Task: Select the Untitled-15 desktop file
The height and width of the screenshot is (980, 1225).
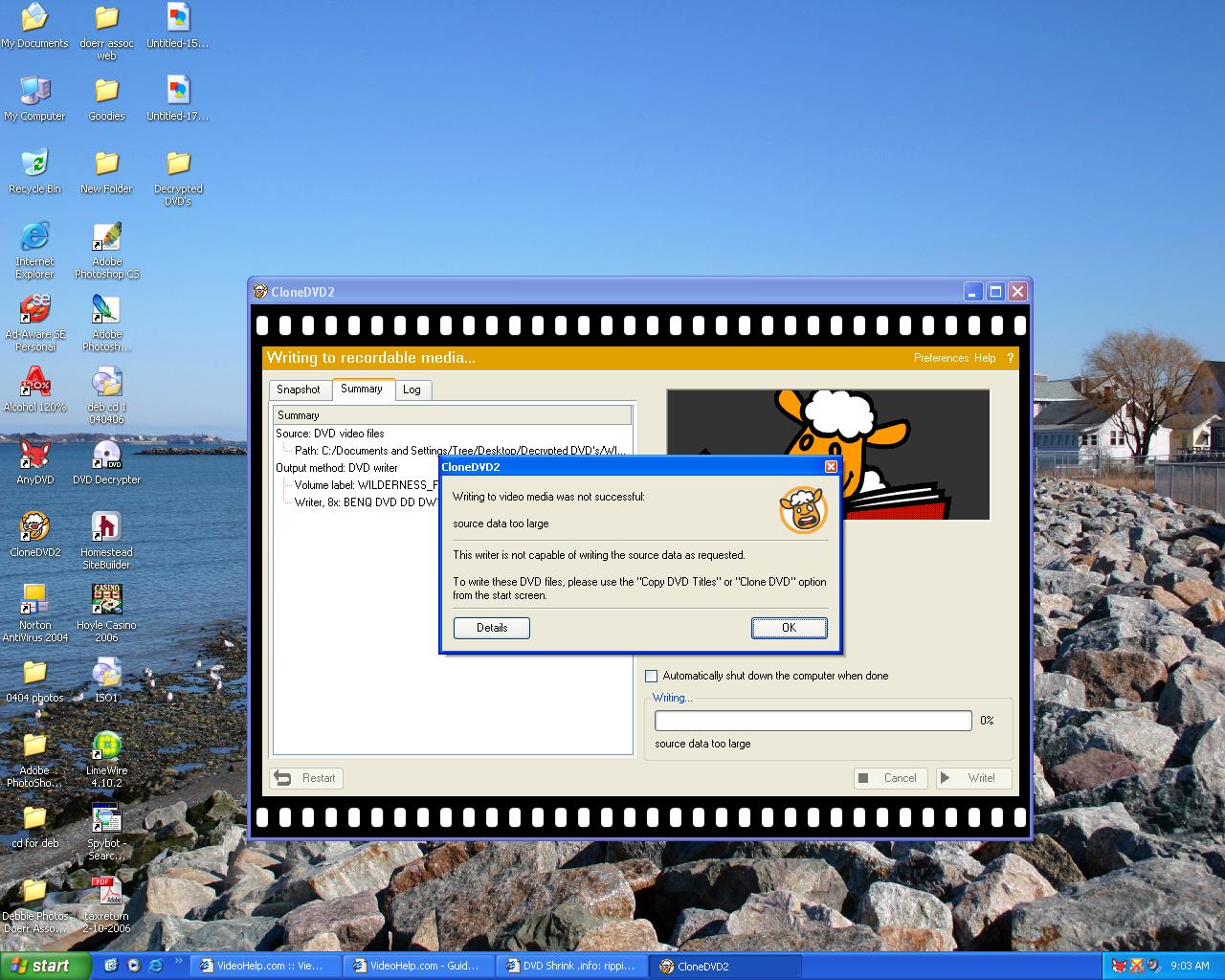Action: pos(177,26)
